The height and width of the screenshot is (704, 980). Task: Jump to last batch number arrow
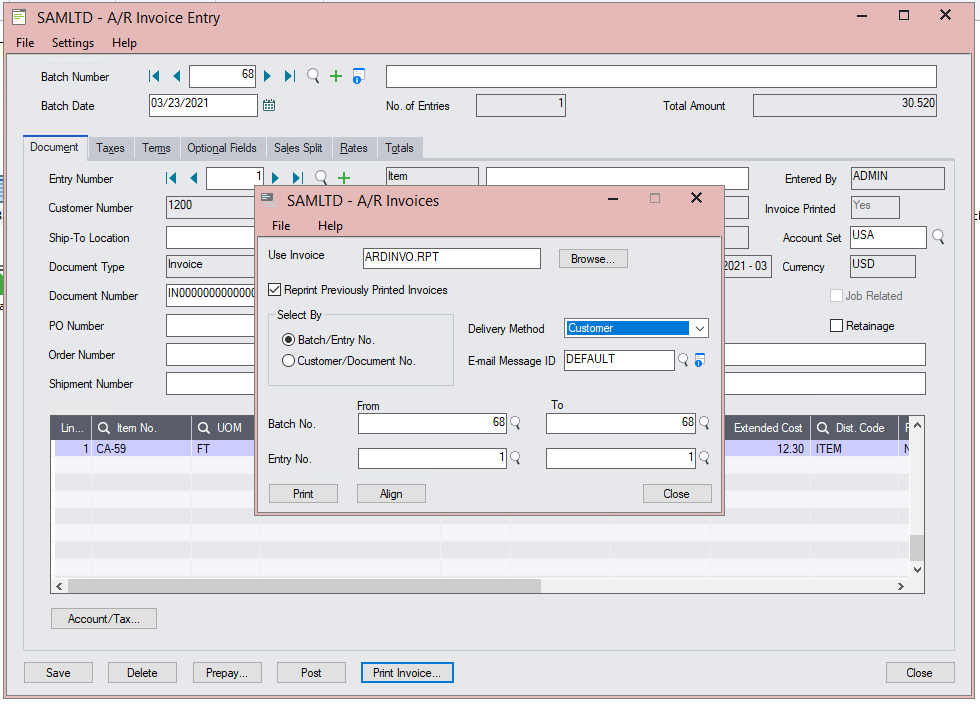pyautogui.click(x=289, y=76)
